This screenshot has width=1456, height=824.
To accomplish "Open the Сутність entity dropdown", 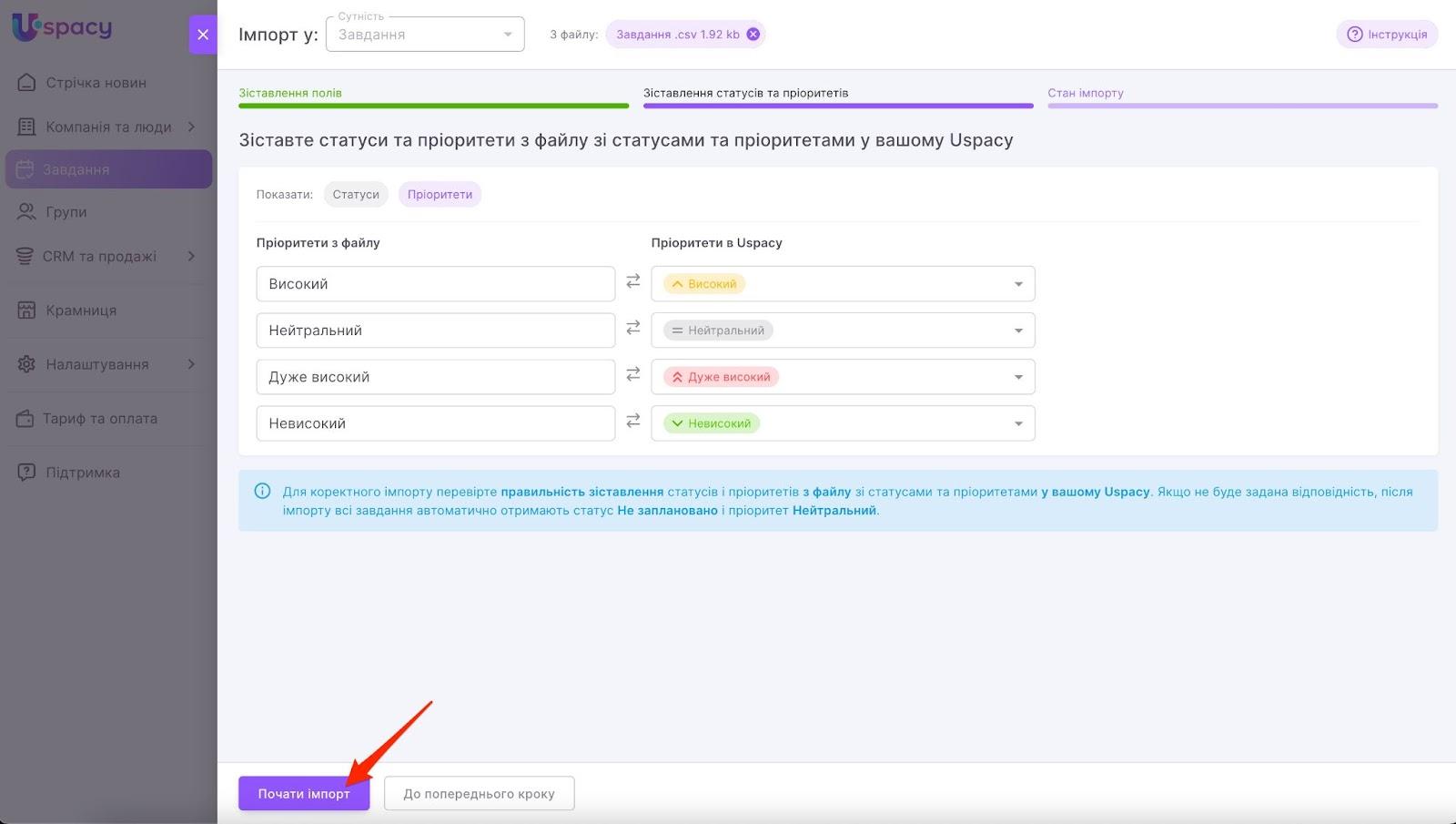I will pyautogui.click(x=425, y=35).
